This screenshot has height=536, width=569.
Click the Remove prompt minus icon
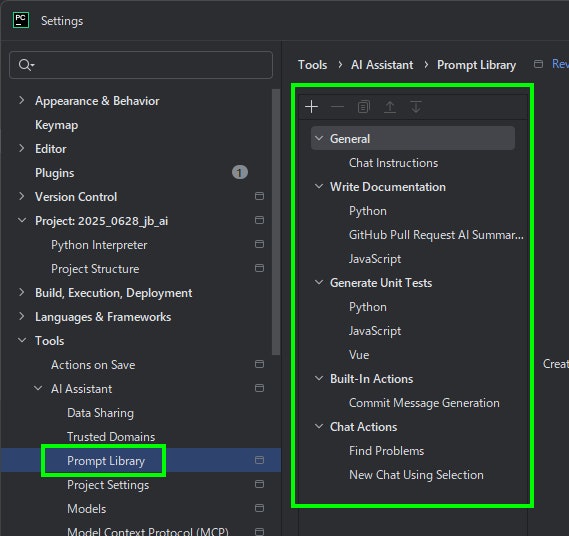click(337, 107)
